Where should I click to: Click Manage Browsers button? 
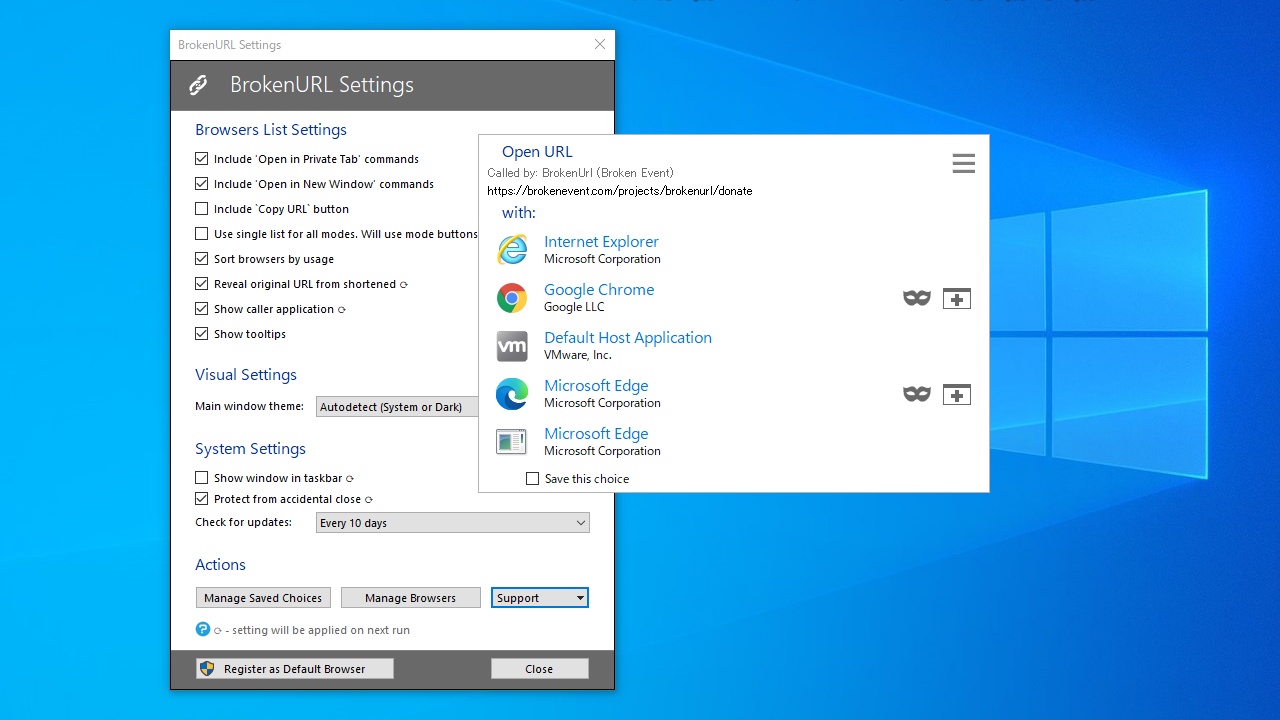coord(410,598)
